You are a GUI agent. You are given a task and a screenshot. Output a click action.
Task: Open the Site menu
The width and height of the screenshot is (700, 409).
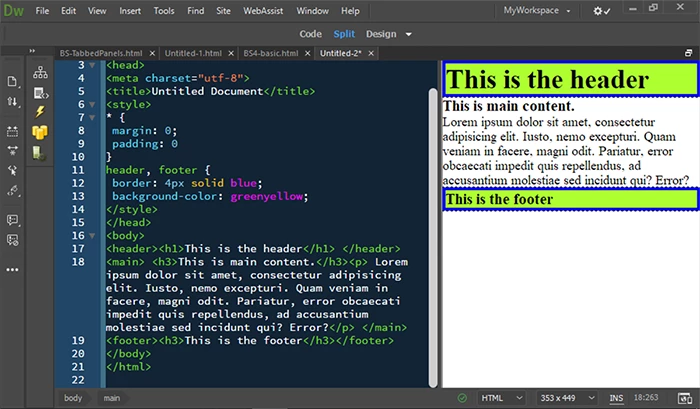(x=223, y=11)
